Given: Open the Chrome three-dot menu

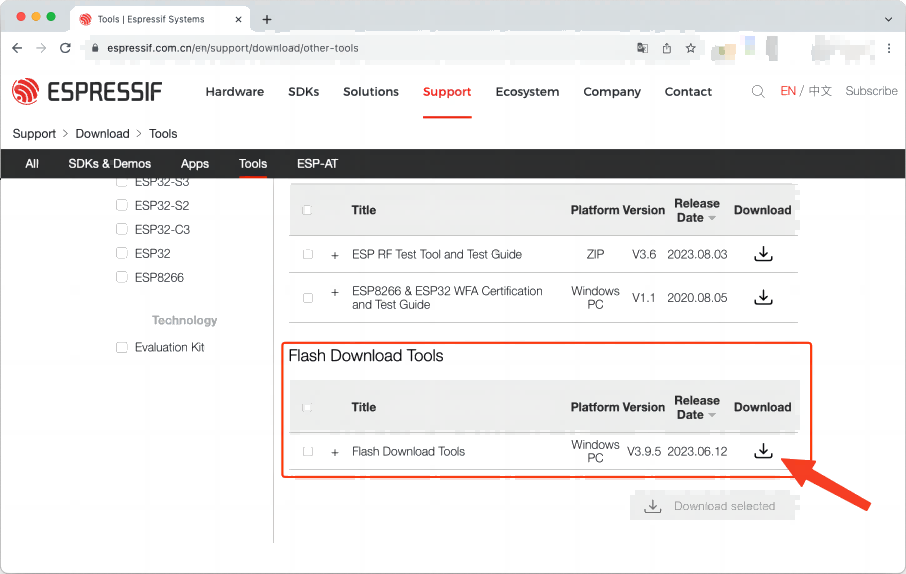Looking at the screenshot, I should pos(889,49).
